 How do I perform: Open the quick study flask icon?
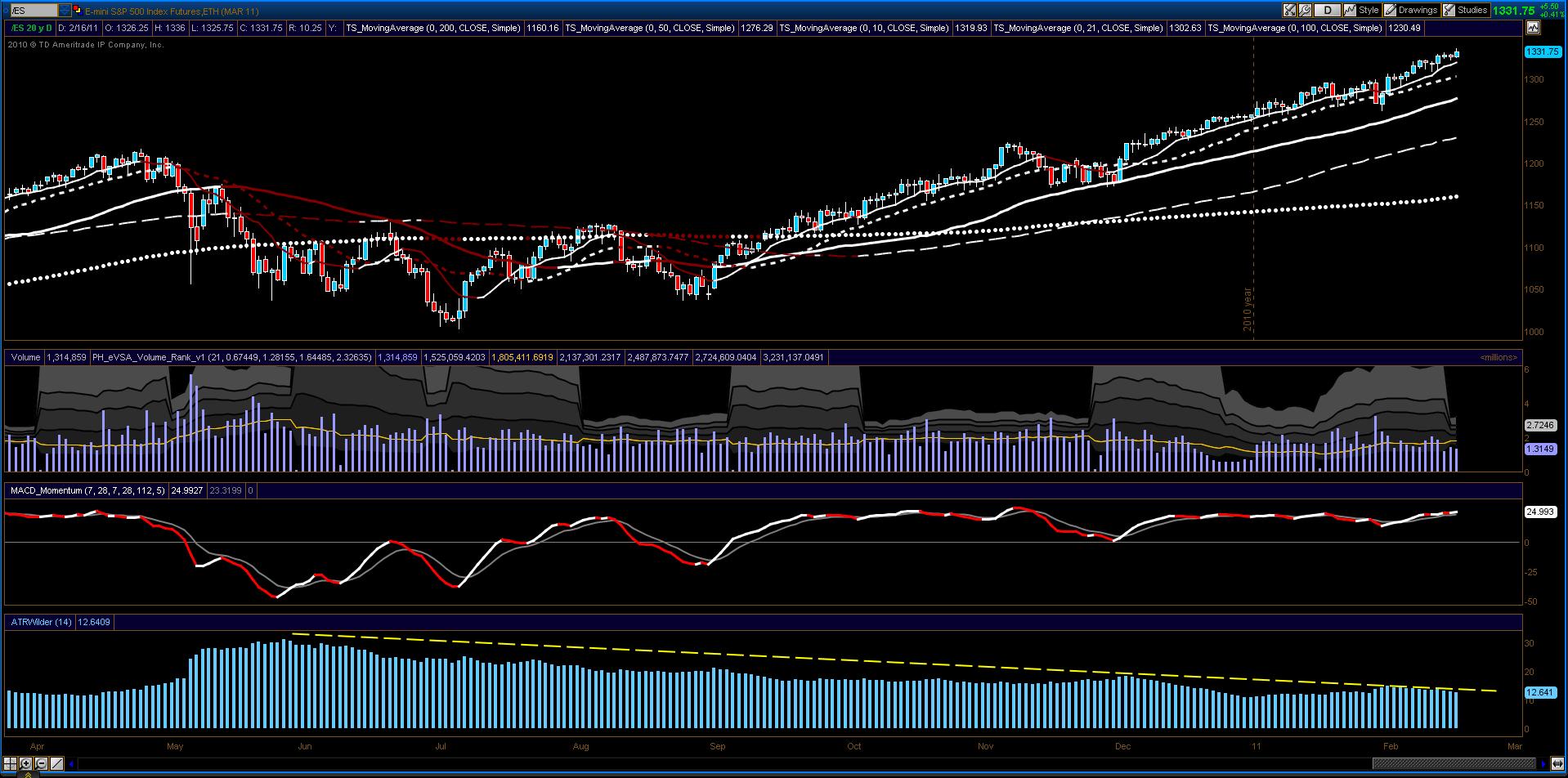1289,11
